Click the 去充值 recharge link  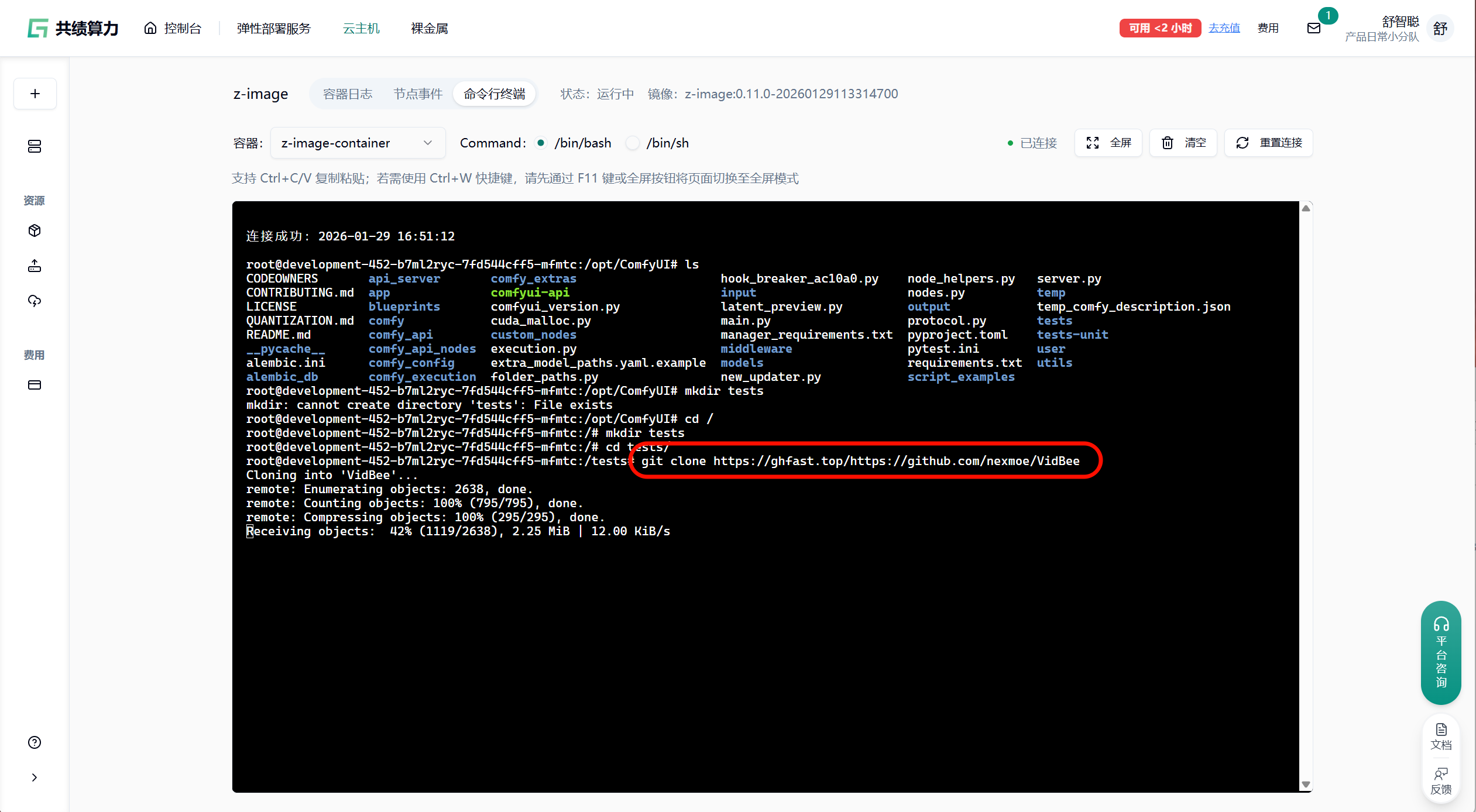(1224, 28)
